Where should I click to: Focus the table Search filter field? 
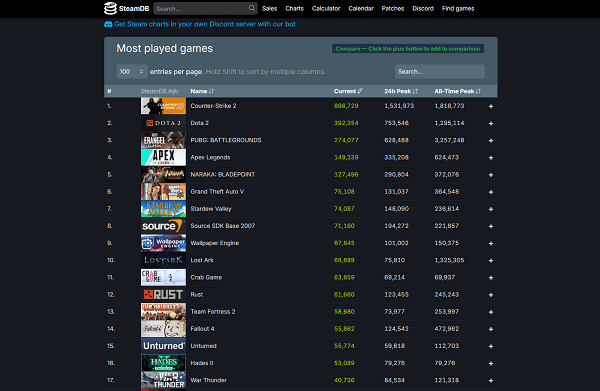[x=440, y=72]
